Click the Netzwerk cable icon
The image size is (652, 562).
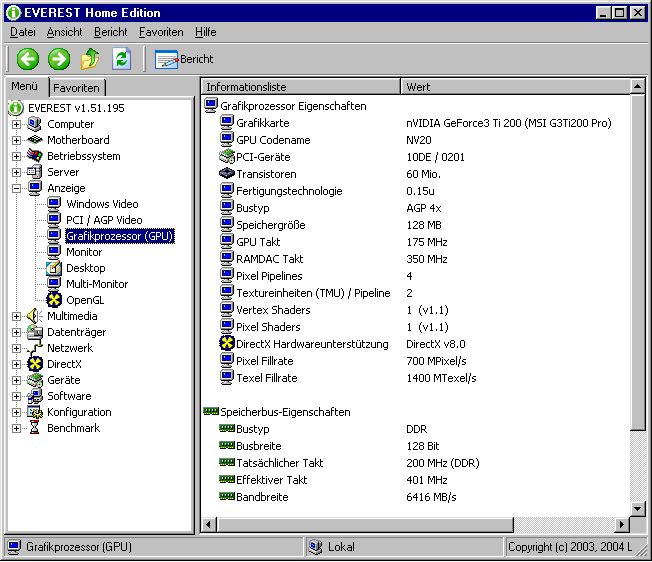click(x=35, y=348)
